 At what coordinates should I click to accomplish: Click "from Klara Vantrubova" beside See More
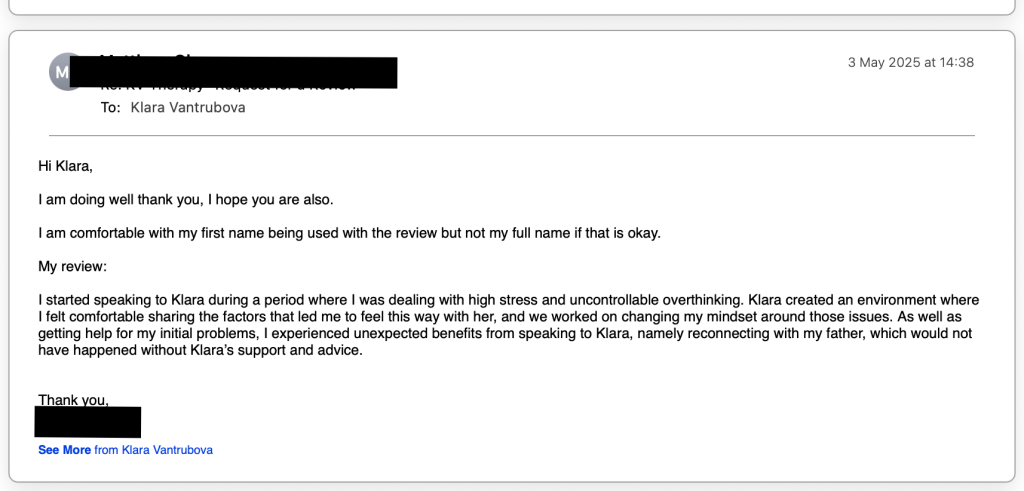coord(153,450)
